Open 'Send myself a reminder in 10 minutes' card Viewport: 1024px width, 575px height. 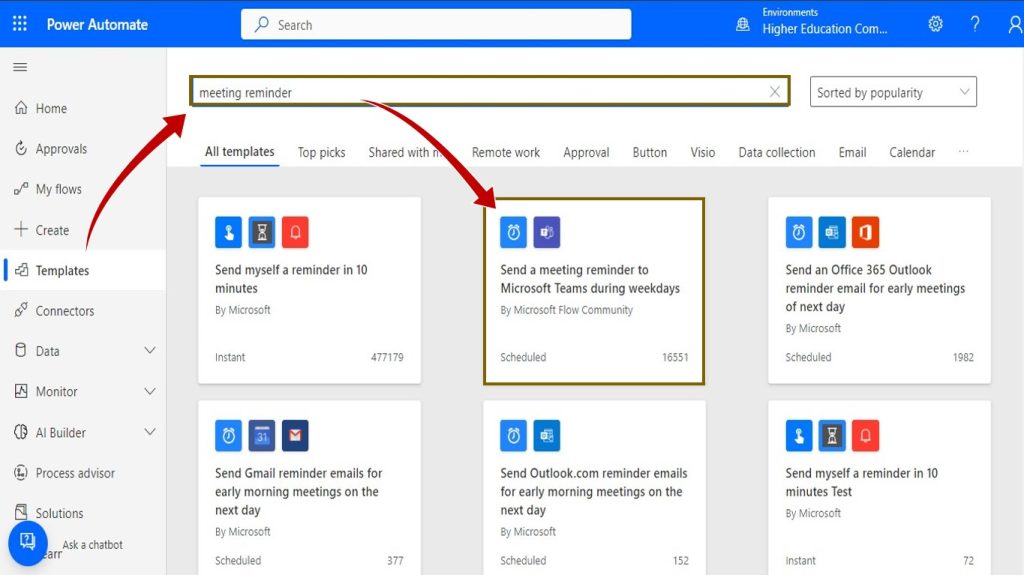tap(310, 291)
